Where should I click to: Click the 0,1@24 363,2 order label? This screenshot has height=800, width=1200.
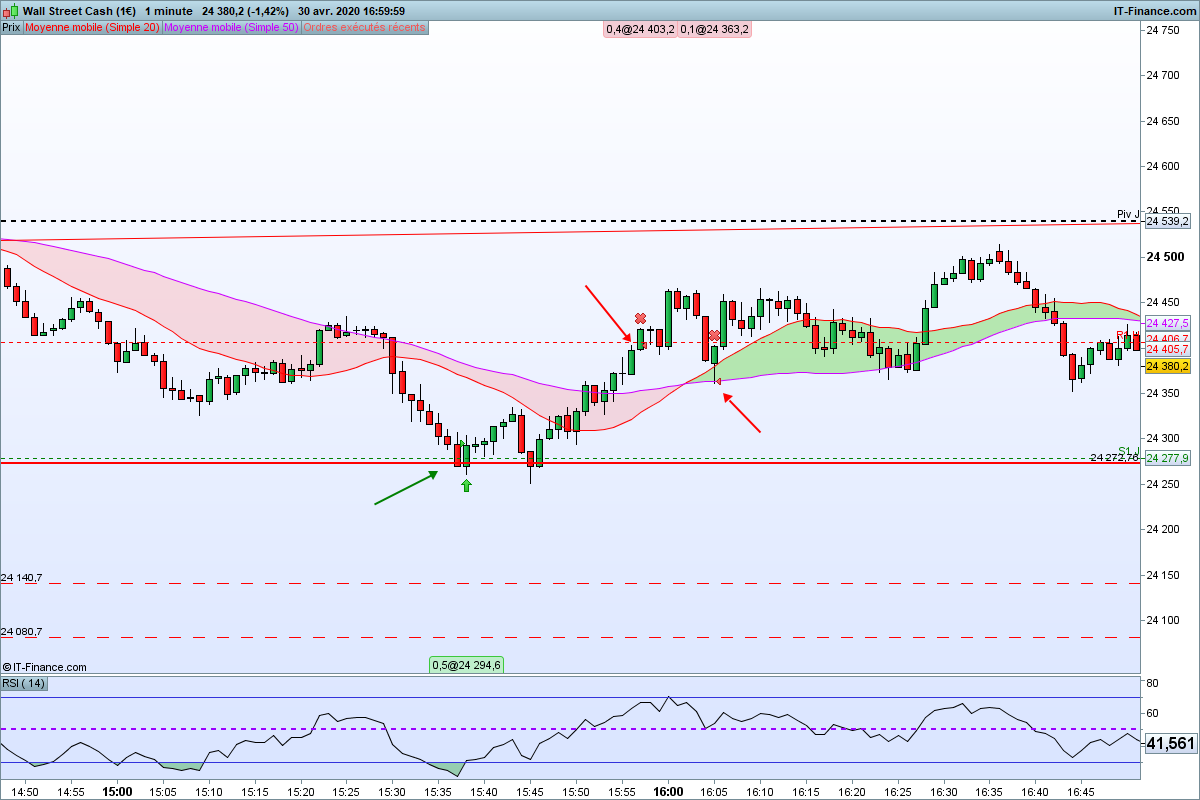(x=714, y=29)
